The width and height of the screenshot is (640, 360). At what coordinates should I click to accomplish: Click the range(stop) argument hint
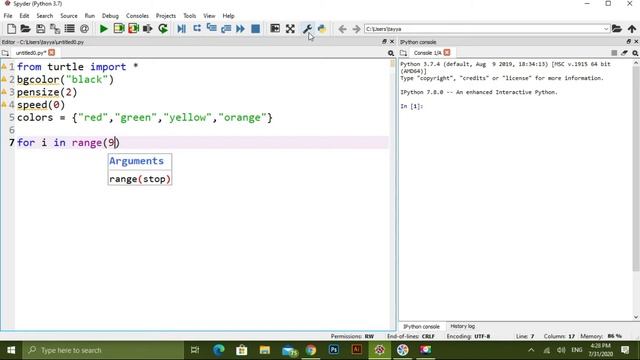[140, 179]
